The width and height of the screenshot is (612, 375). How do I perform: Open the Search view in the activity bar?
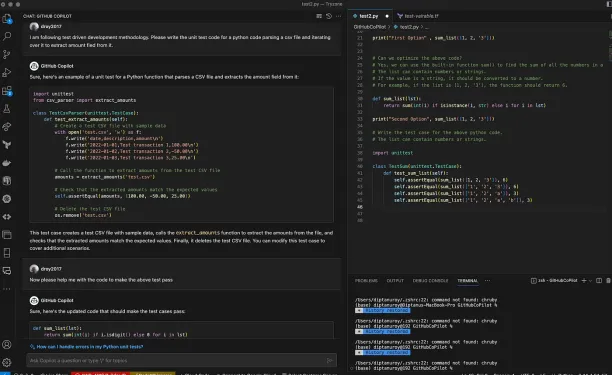[x=7, y=36]
